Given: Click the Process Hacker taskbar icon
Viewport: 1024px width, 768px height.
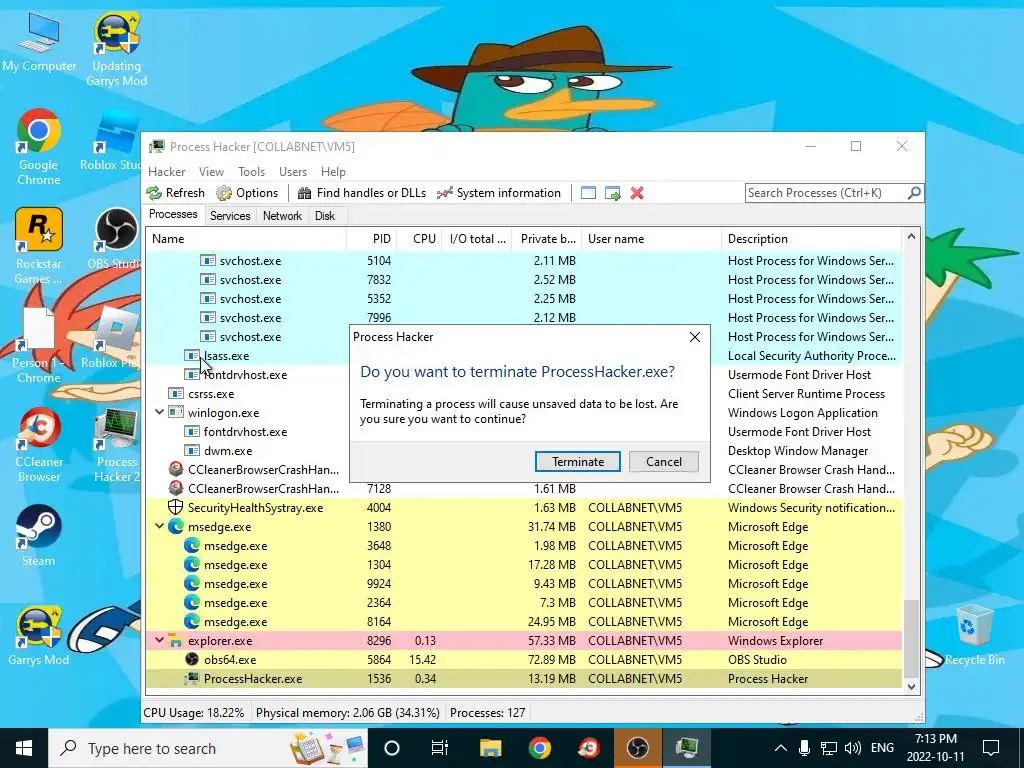Looking at the screenshot, I should pos(687,748).
